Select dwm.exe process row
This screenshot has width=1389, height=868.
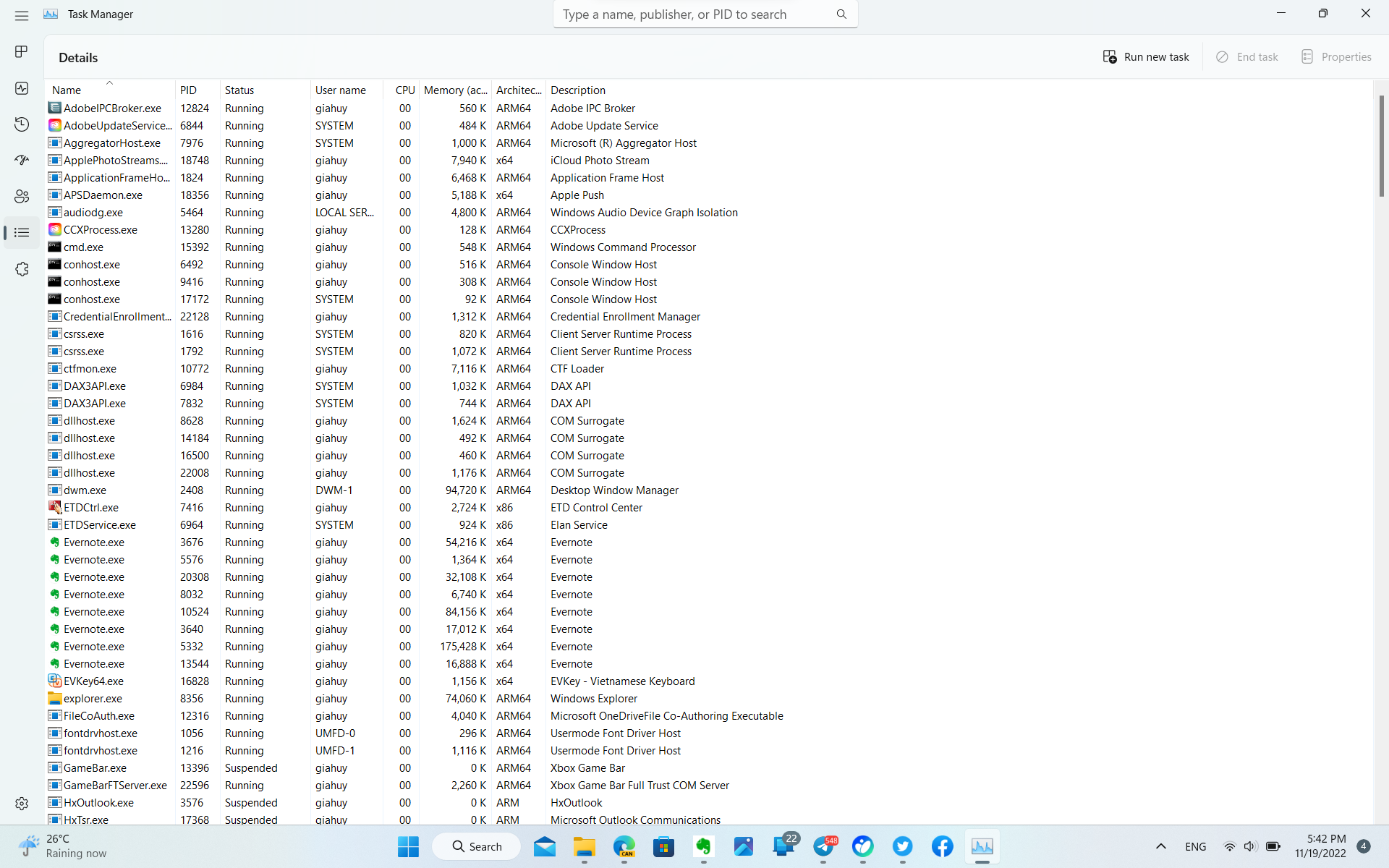click(x=709, y=490)
